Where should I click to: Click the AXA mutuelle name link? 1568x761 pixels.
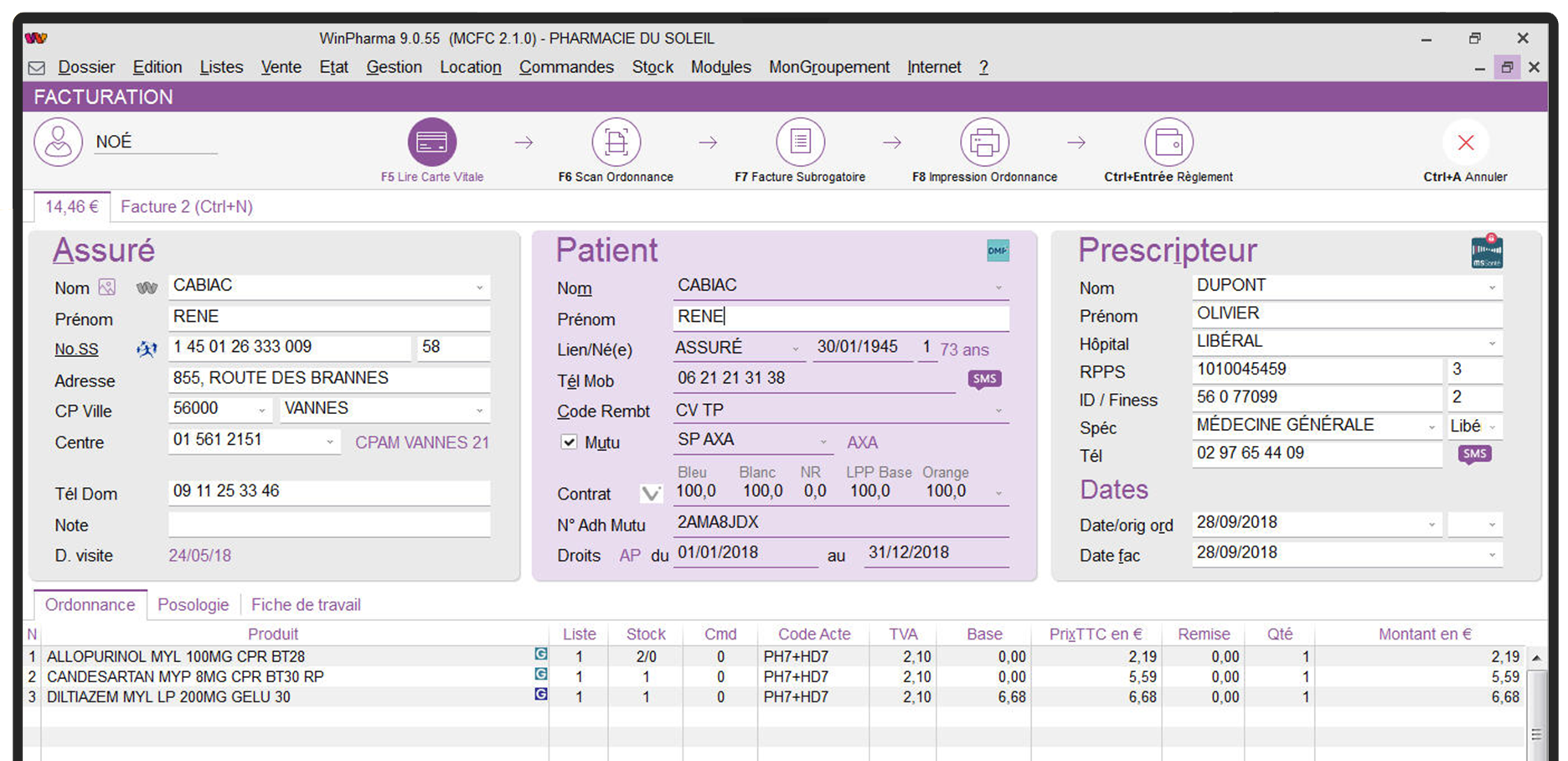tap(862, 443)
